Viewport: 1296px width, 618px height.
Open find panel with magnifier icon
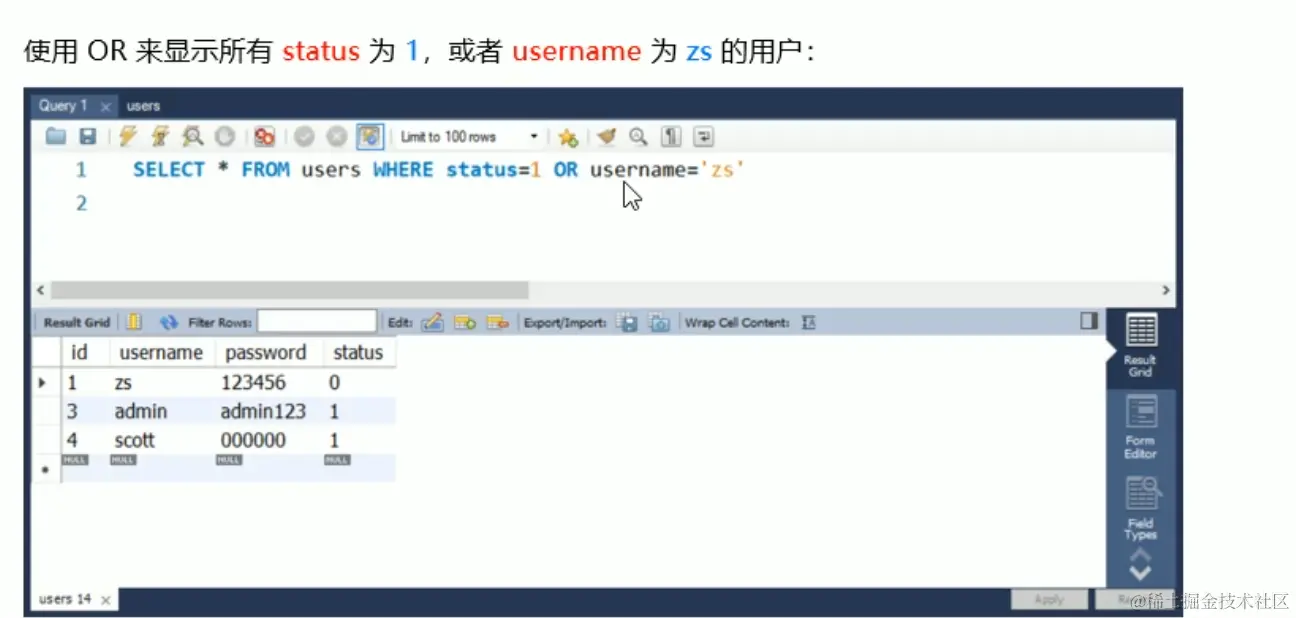[x=638, y=137]
